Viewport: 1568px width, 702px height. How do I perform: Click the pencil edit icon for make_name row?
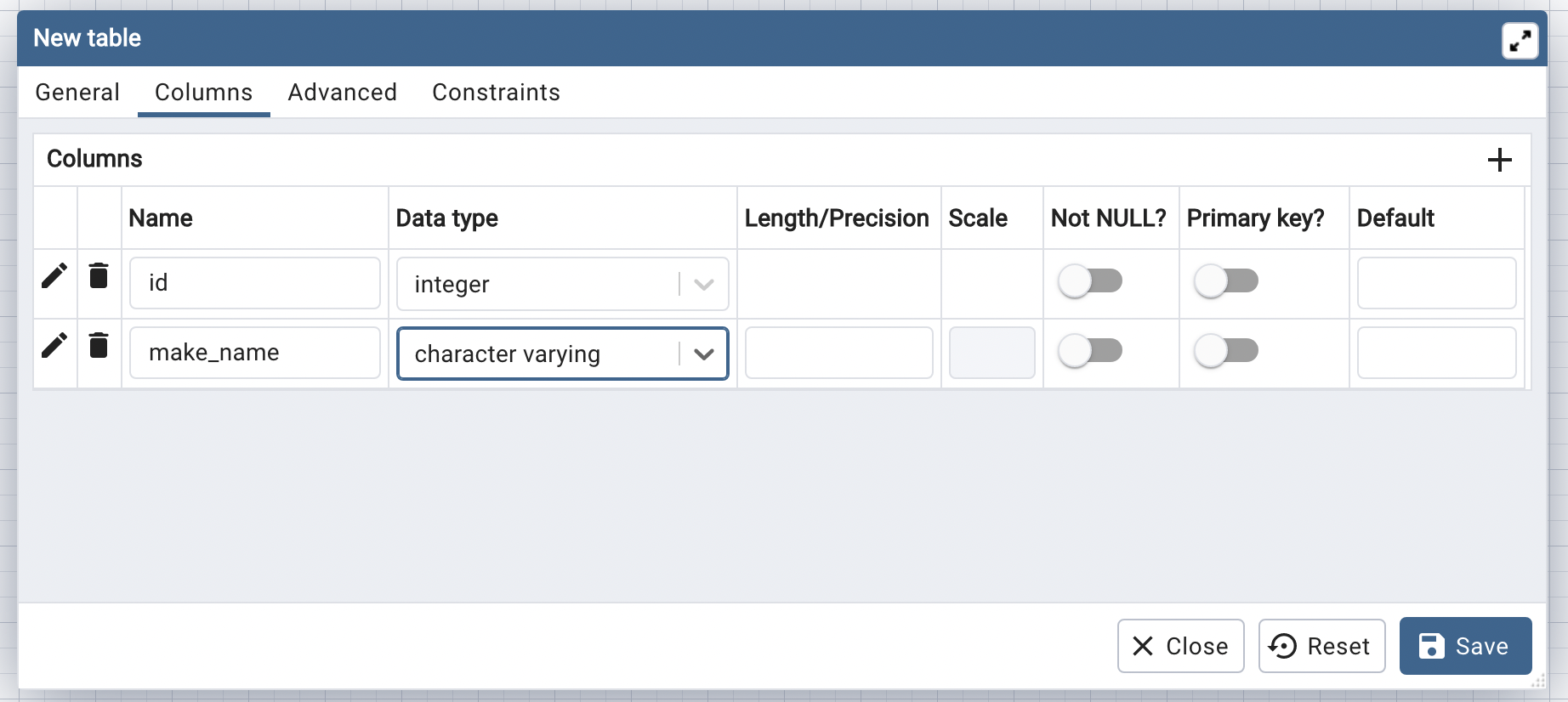coord(54,346)
